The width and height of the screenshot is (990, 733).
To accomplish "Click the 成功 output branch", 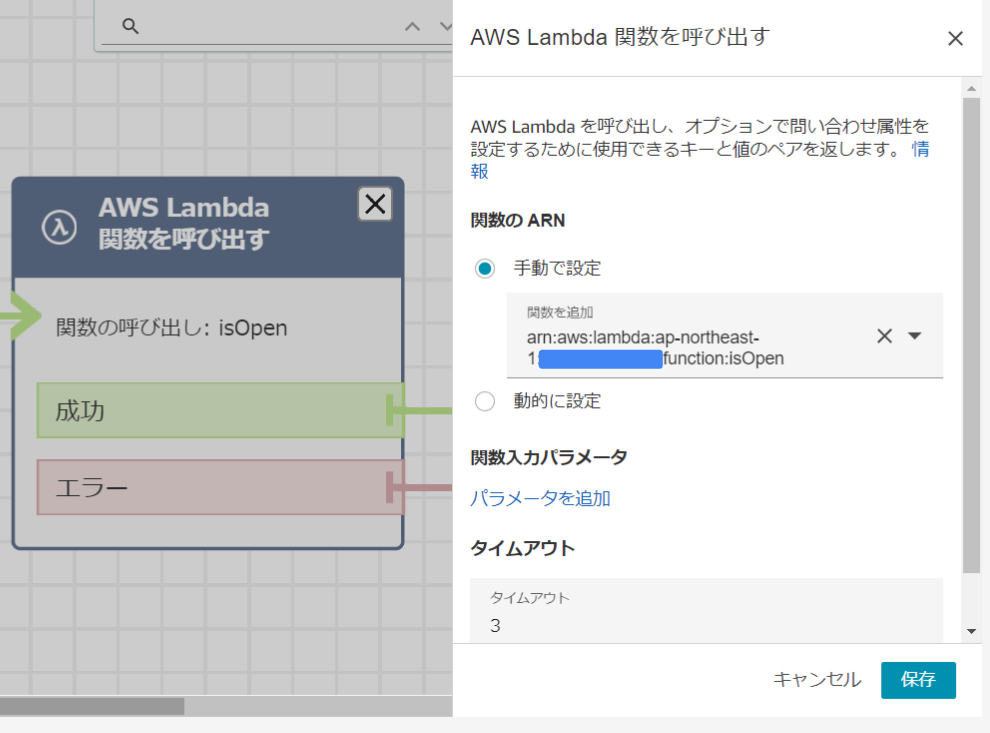I will tap(220, 410).
